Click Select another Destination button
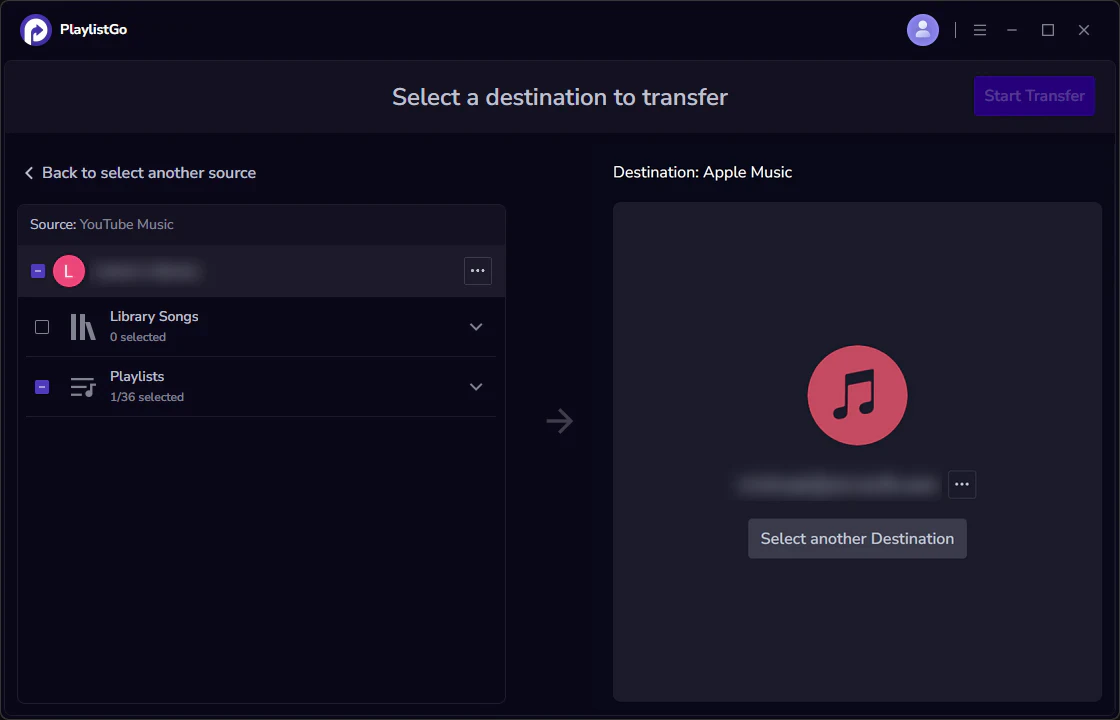The height and width of the screenshot is (720, 1120). coord(857,539)
